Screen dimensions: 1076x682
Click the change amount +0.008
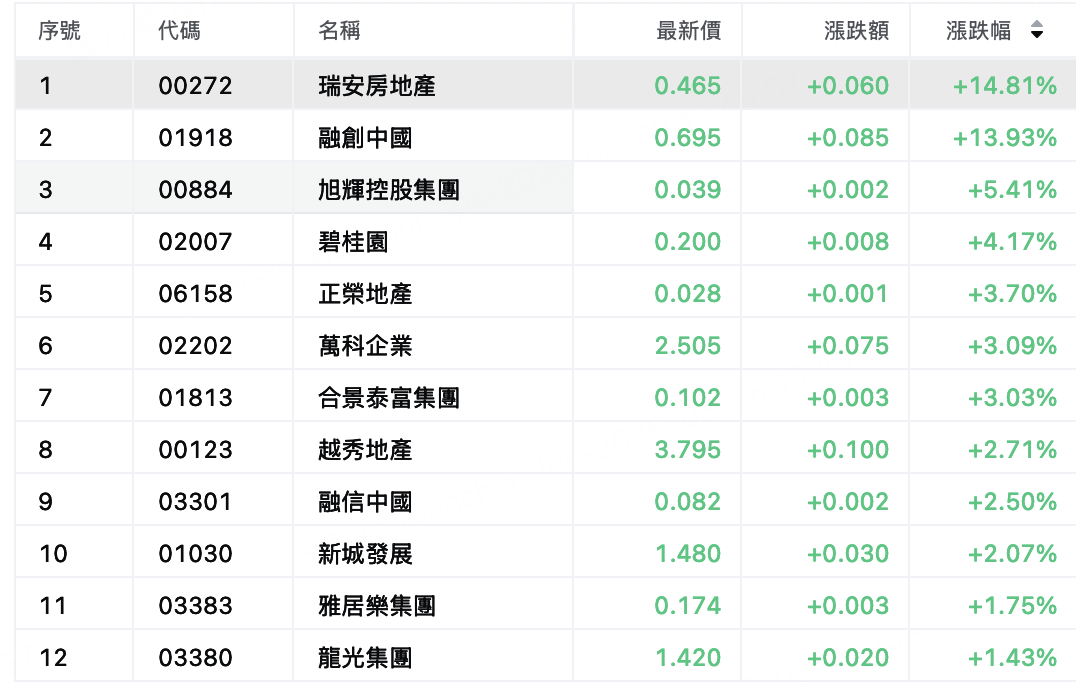(847, 242)
